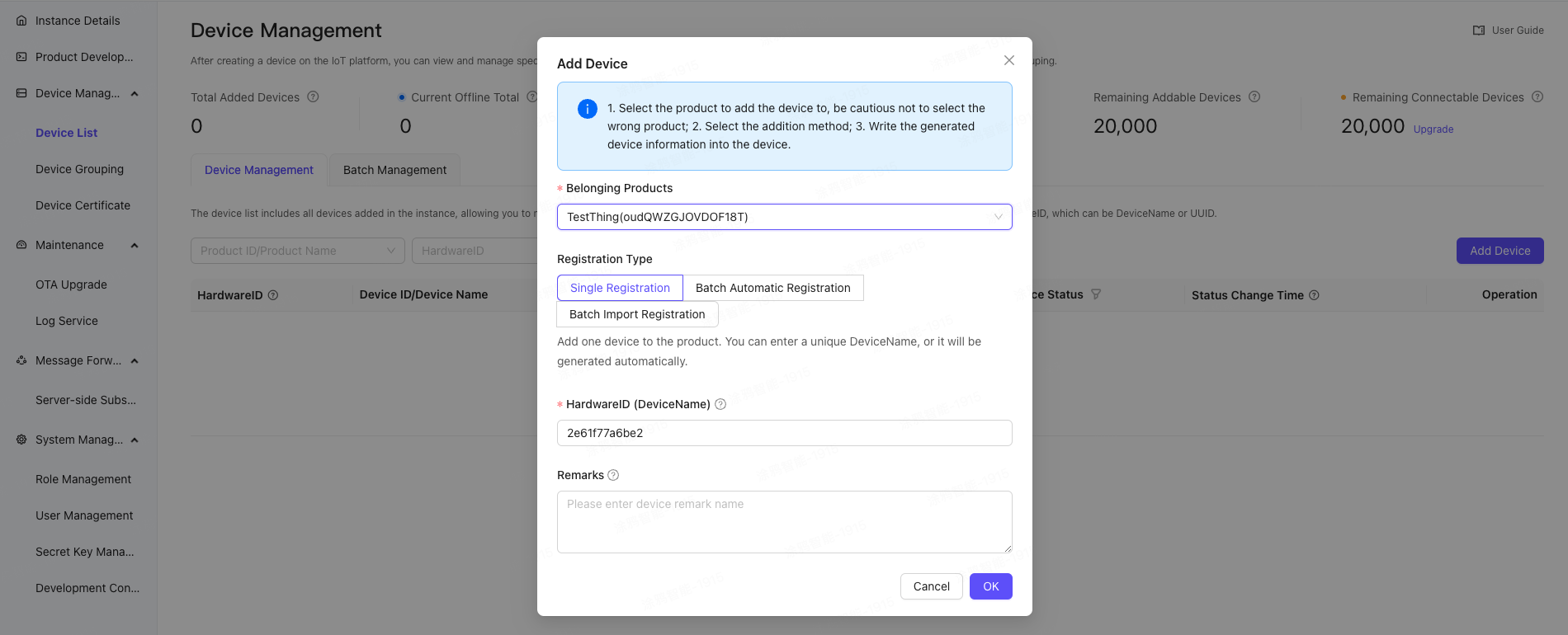Cancel the Add Device dialog

pyautogui.click(x=931, y=586)
